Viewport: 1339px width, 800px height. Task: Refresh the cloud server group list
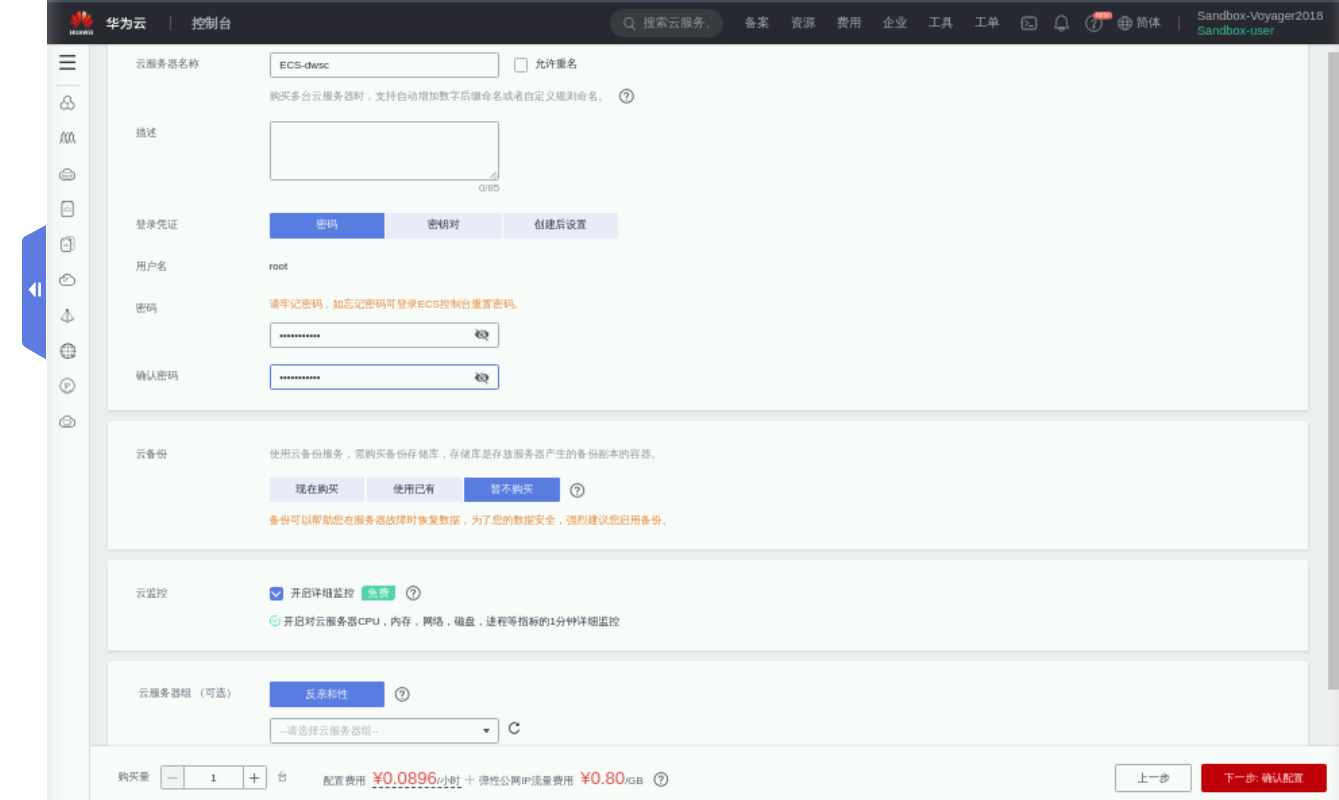click(x=514, y=729)
